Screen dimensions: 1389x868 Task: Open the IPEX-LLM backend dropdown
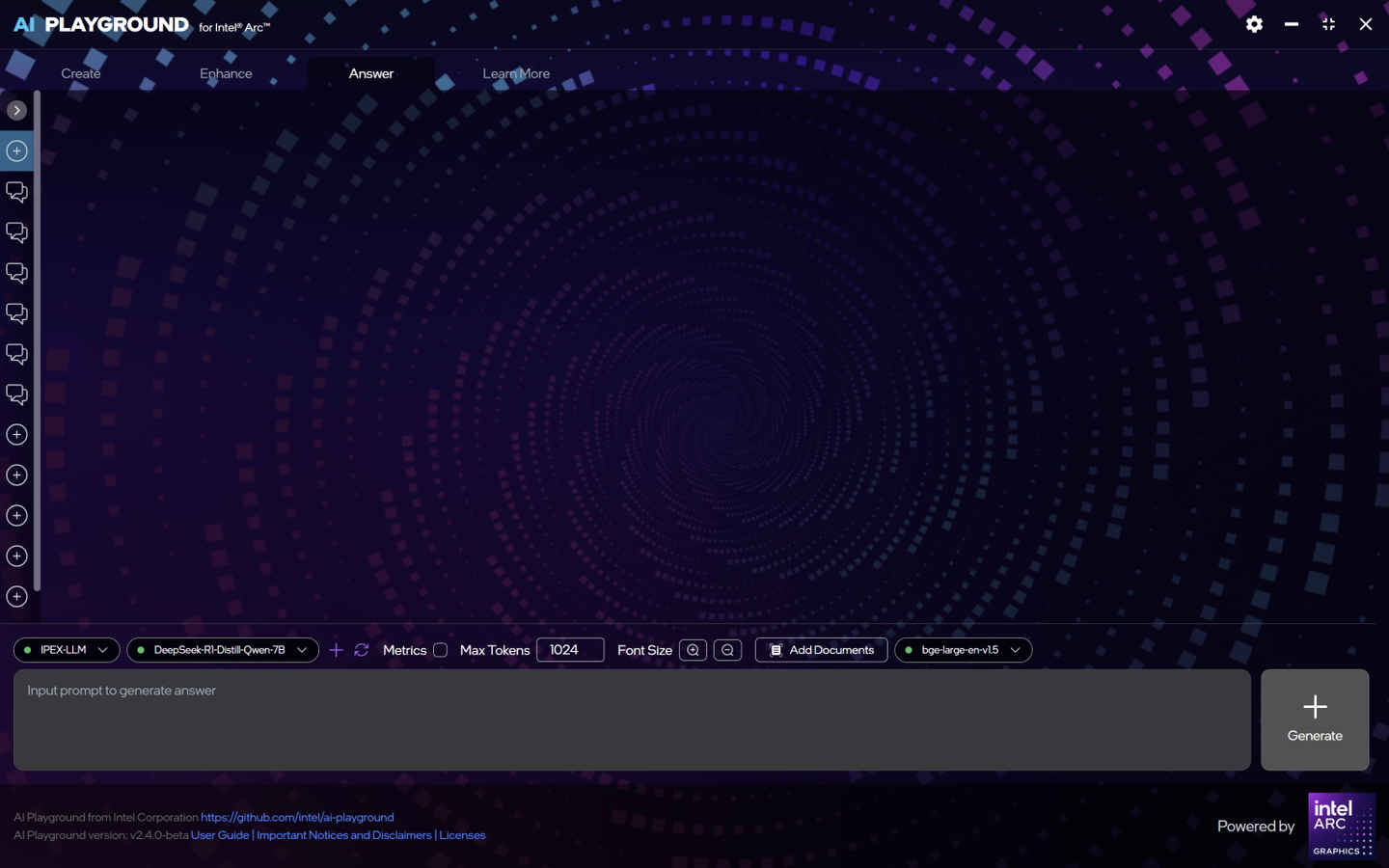tap(102, 649)
